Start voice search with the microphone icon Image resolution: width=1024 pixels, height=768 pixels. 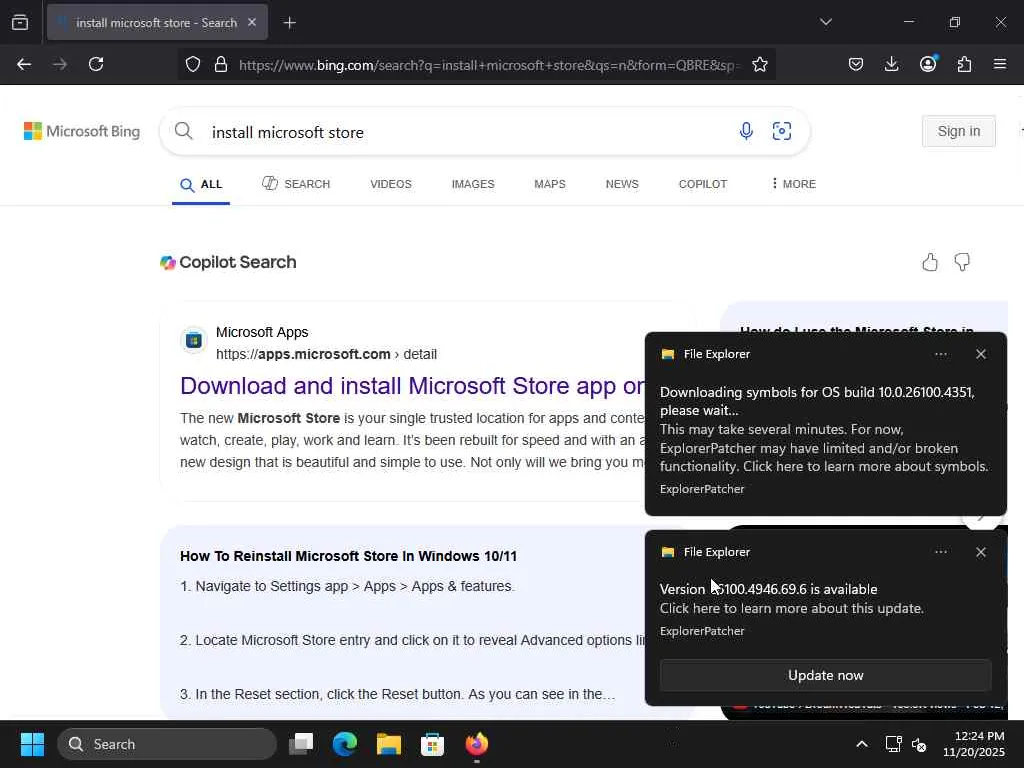pos(746,131)
